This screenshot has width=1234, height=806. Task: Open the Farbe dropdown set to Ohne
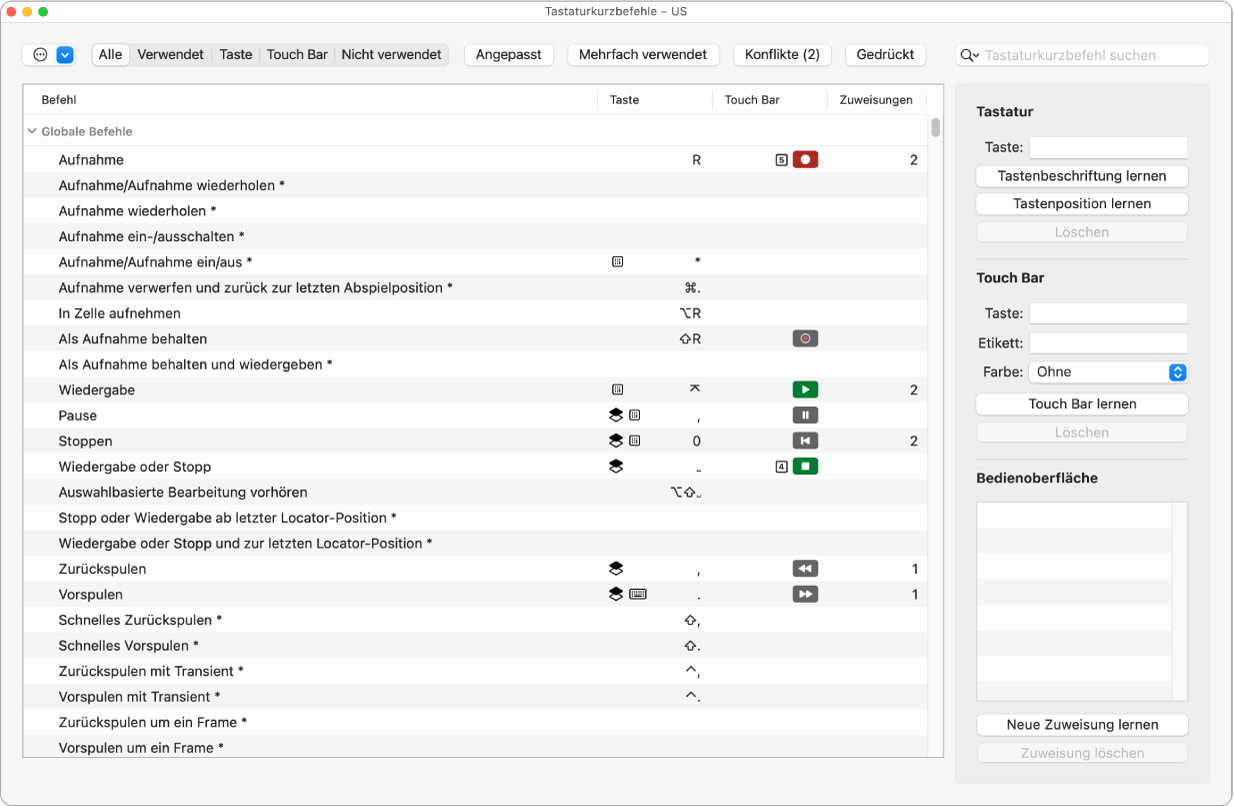click(x=1107, y=372)
